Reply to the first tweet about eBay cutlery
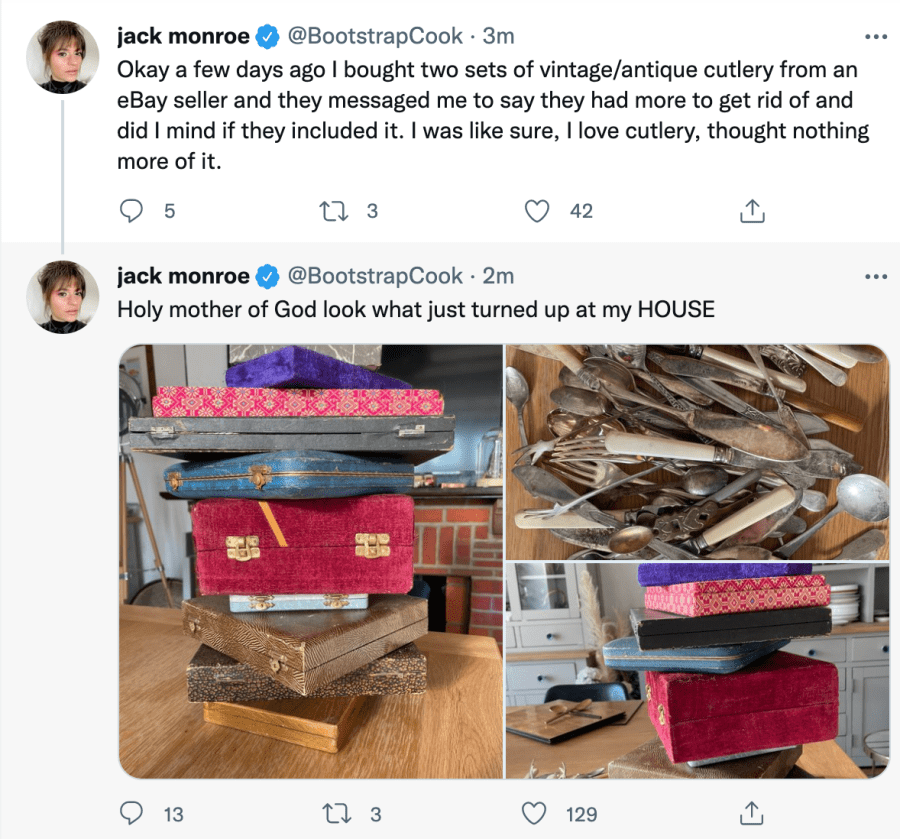Image resolution: width=900 pixels, height=839 pixels. [131, 211]
